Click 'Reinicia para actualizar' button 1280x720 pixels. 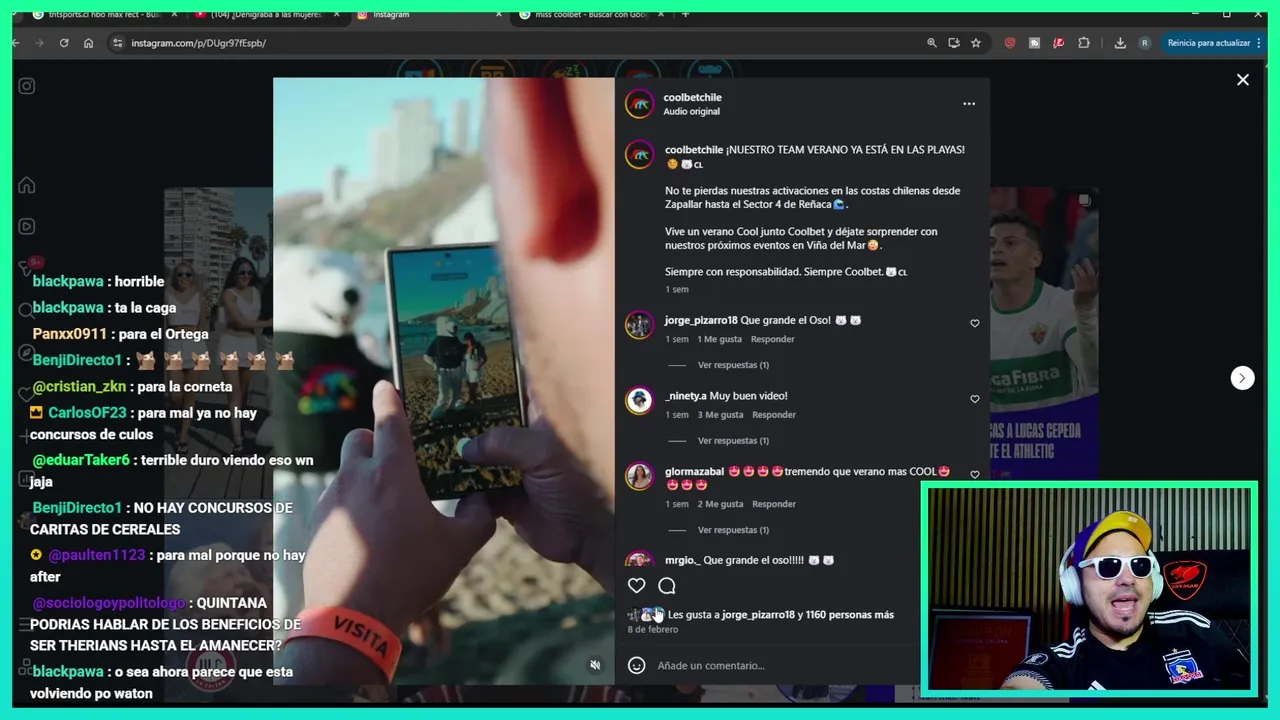[x=1208, y=43]
